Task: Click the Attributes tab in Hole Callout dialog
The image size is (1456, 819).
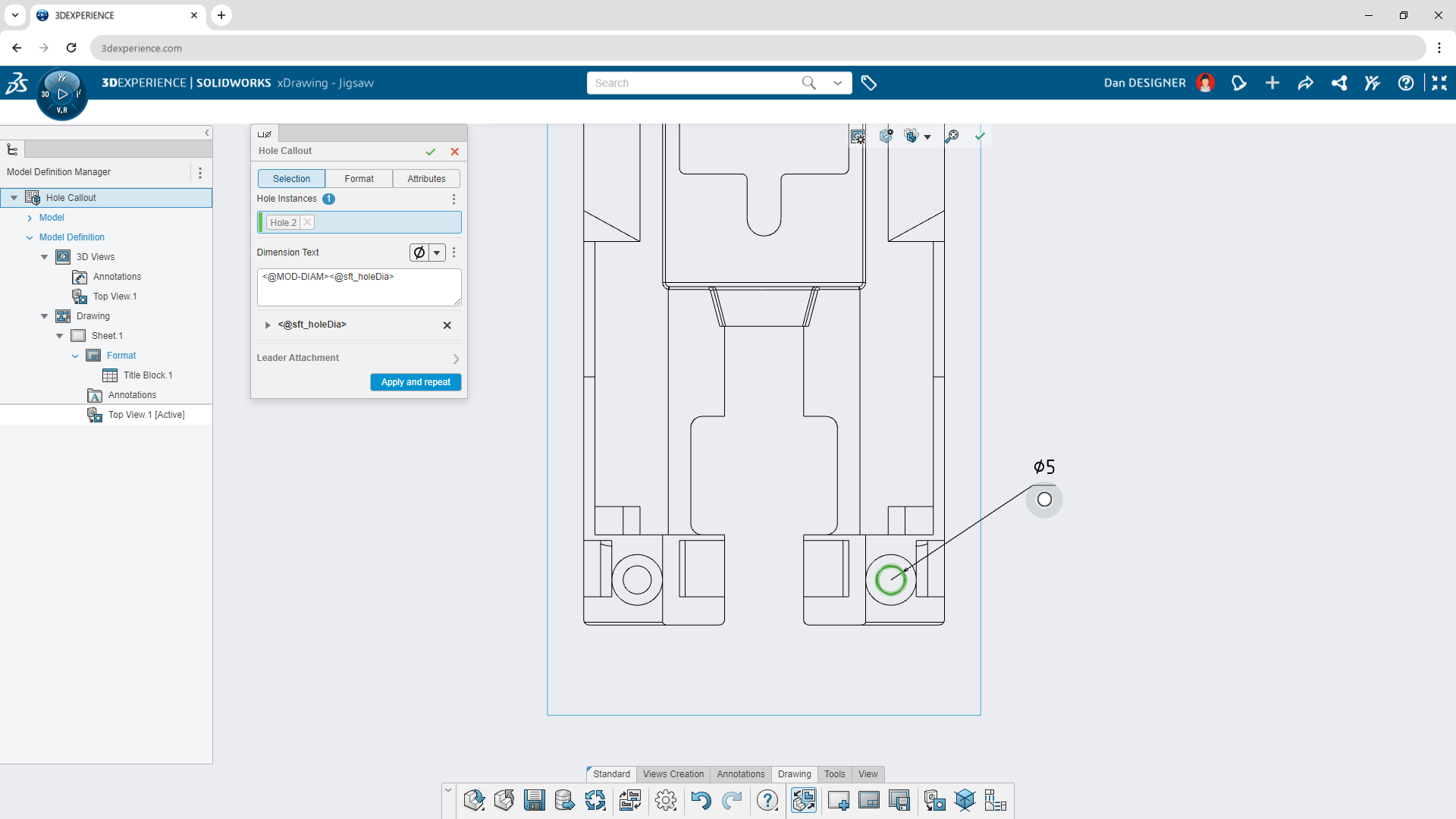Action: tap(424, 178)
